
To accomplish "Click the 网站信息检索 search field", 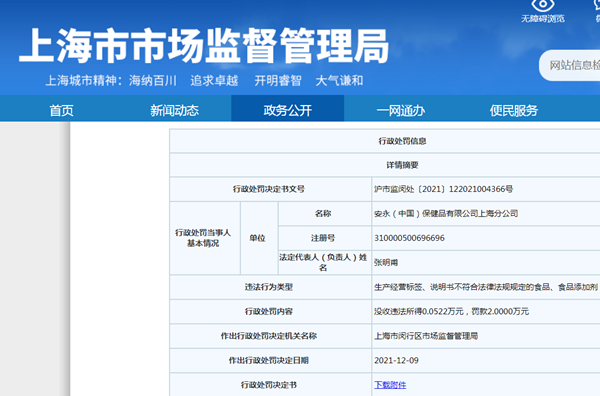I will click(570, 65).
